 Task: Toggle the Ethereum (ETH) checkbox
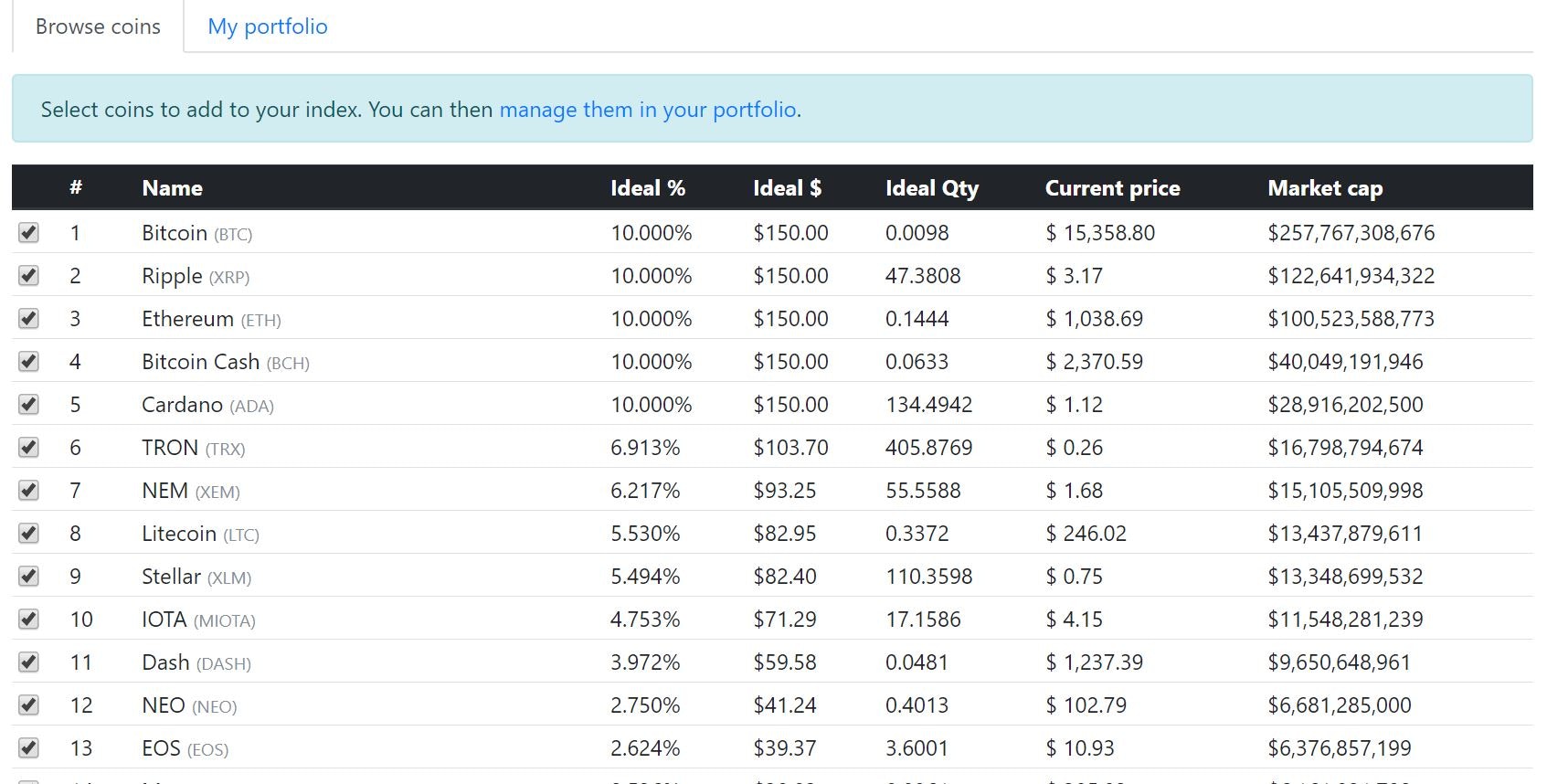point(28,318)
